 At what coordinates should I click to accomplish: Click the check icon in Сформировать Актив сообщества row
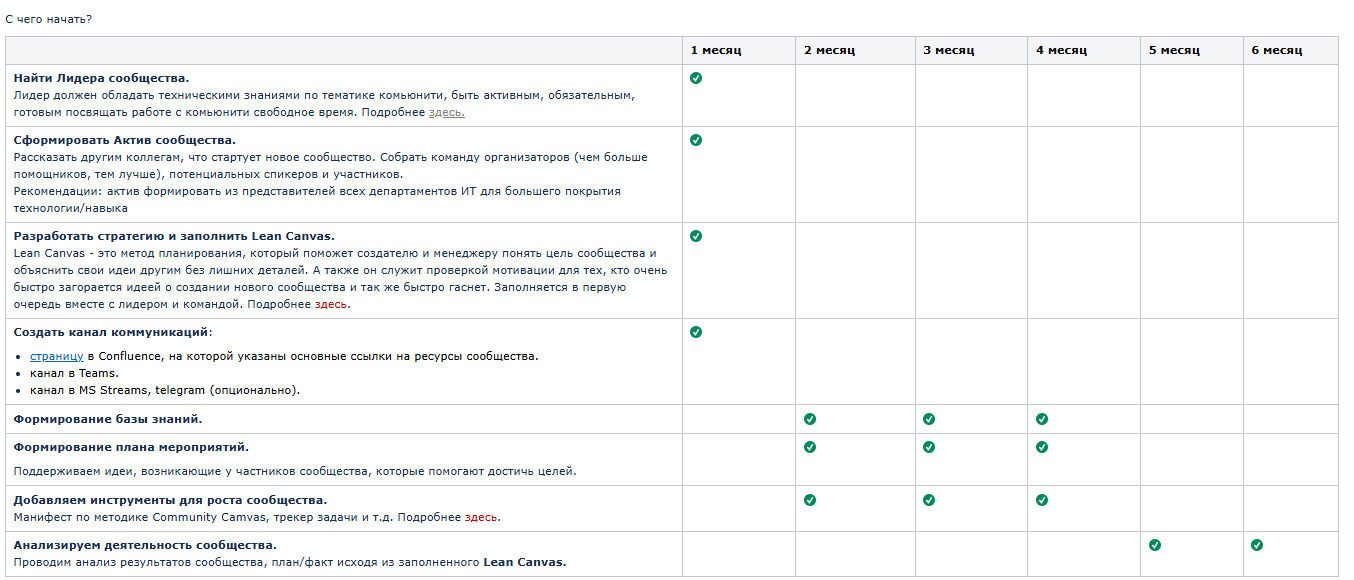(x=696, y=140)
